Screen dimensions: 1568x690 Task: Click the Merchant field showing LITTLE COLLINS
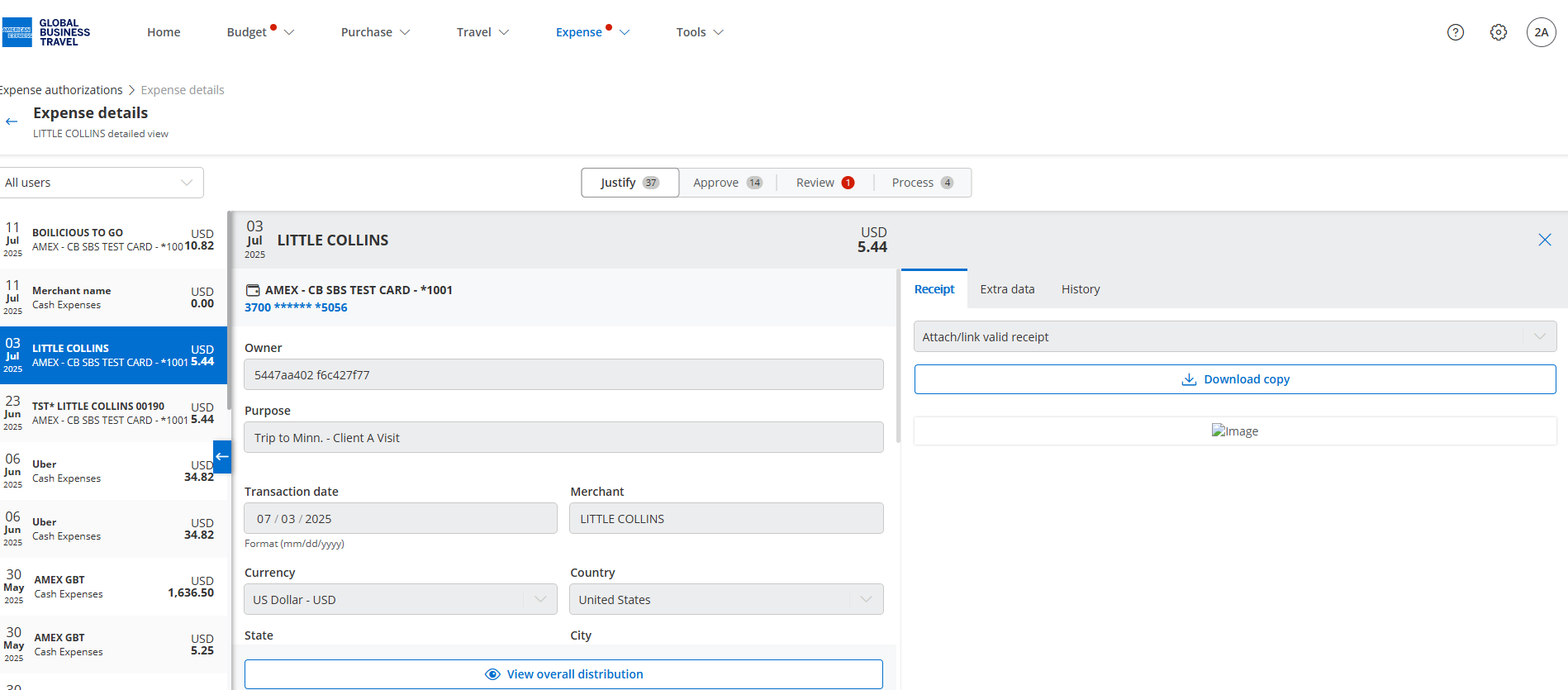click(x=726, y=518)
